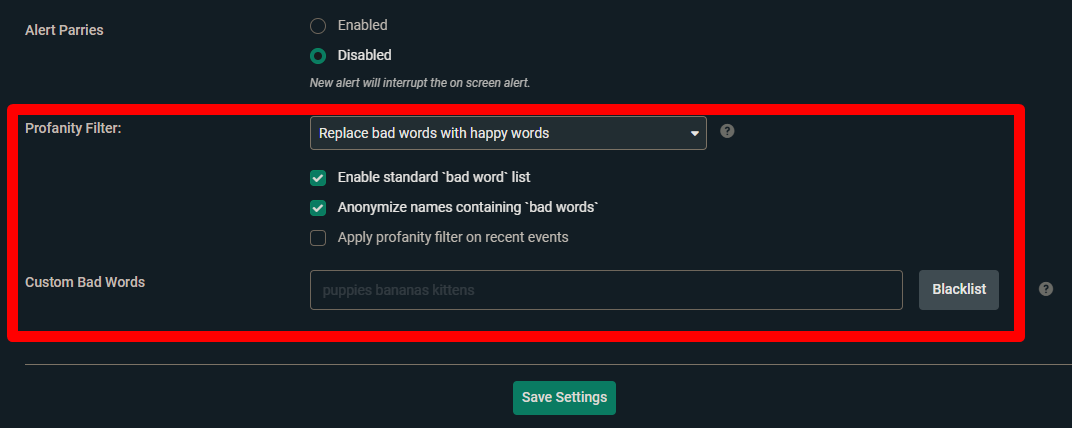Select the Enabled radio button for Alert Parries

(x=318, y=25)
